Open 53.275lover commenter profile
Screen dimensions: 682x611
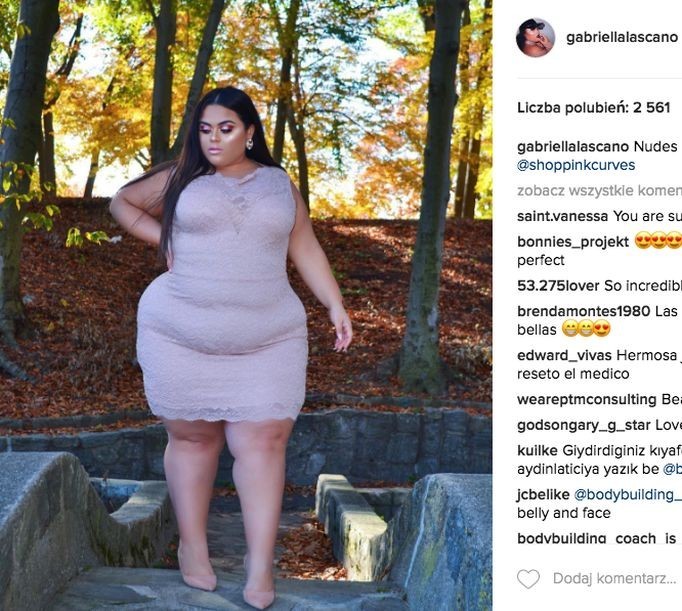click(558, 286)
